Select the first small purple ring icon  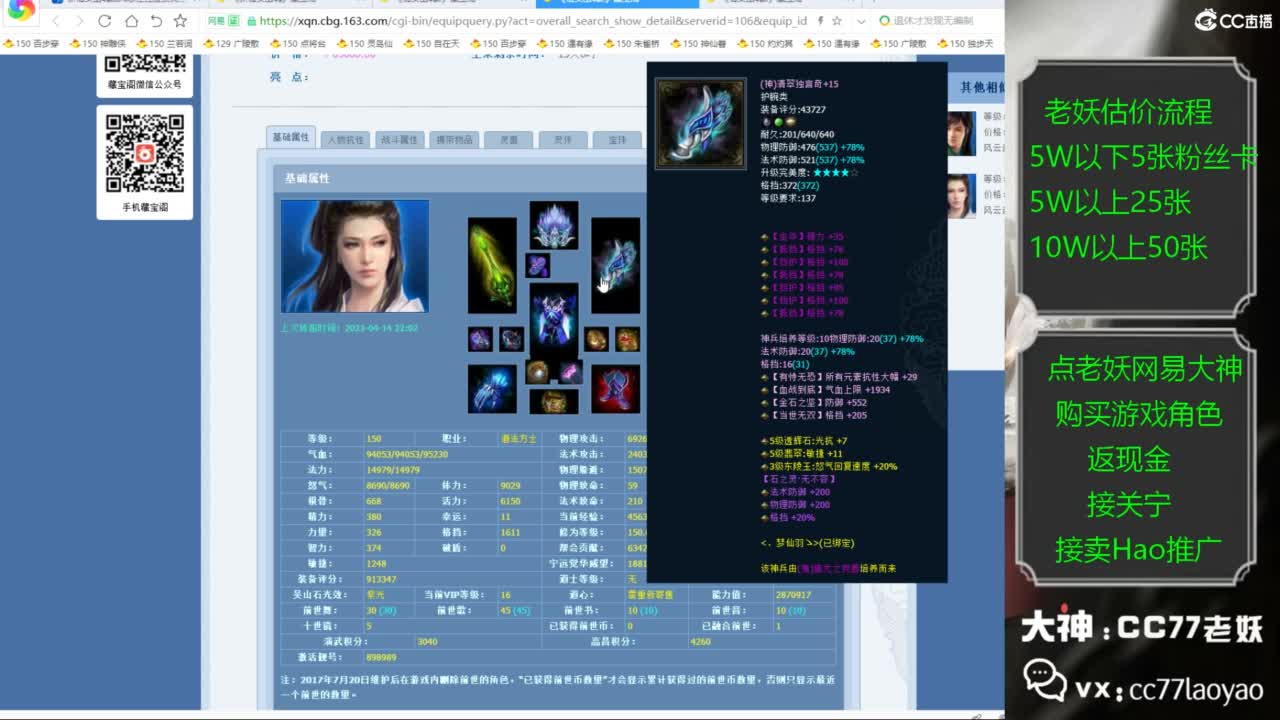pyautogui.click(x=480, y=339)
